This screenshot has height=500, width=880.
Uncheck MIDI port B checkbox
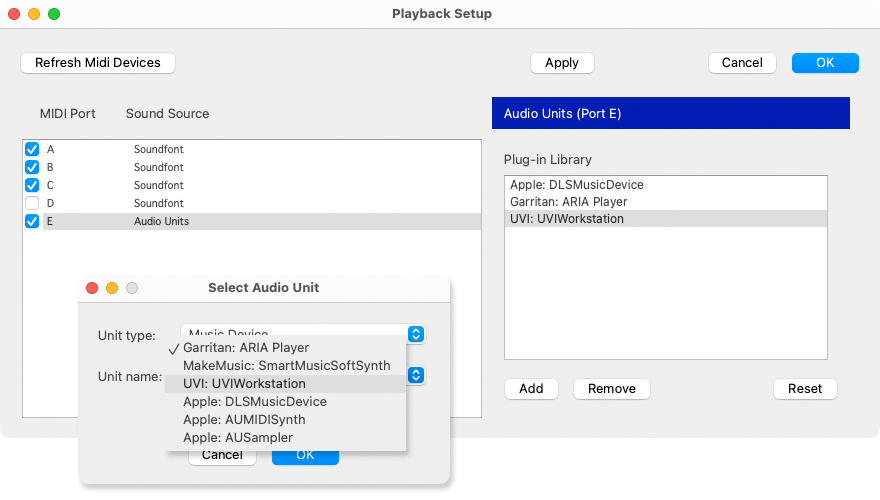(x=32, y=167)
